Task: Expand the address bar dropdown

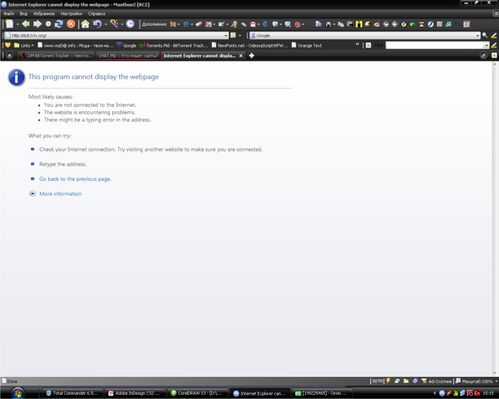Action: coord(226,35)
